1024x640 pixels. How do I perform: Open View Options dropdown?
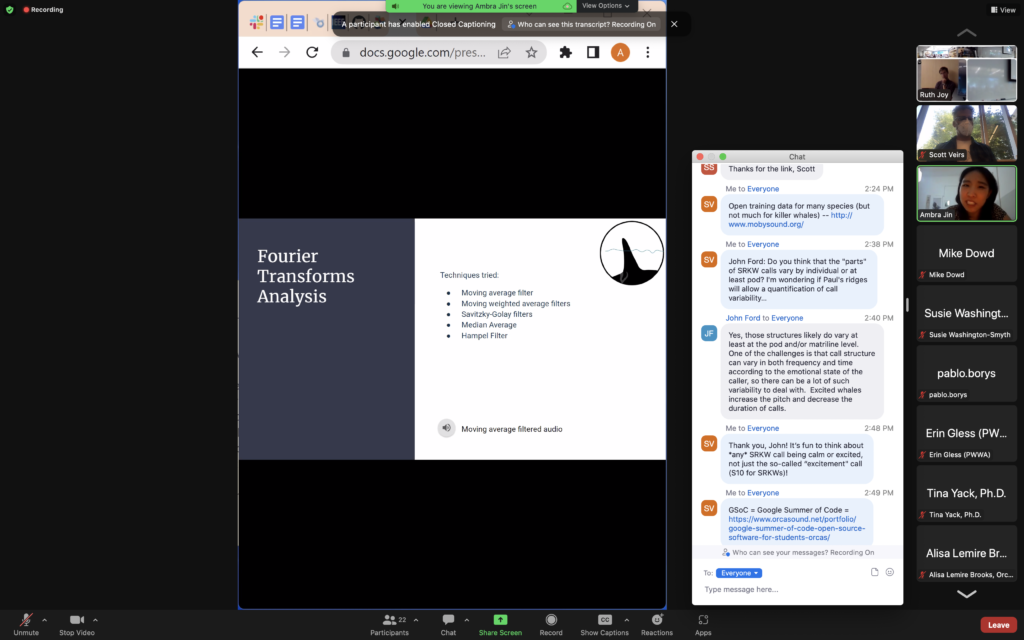tap(605, 6)
